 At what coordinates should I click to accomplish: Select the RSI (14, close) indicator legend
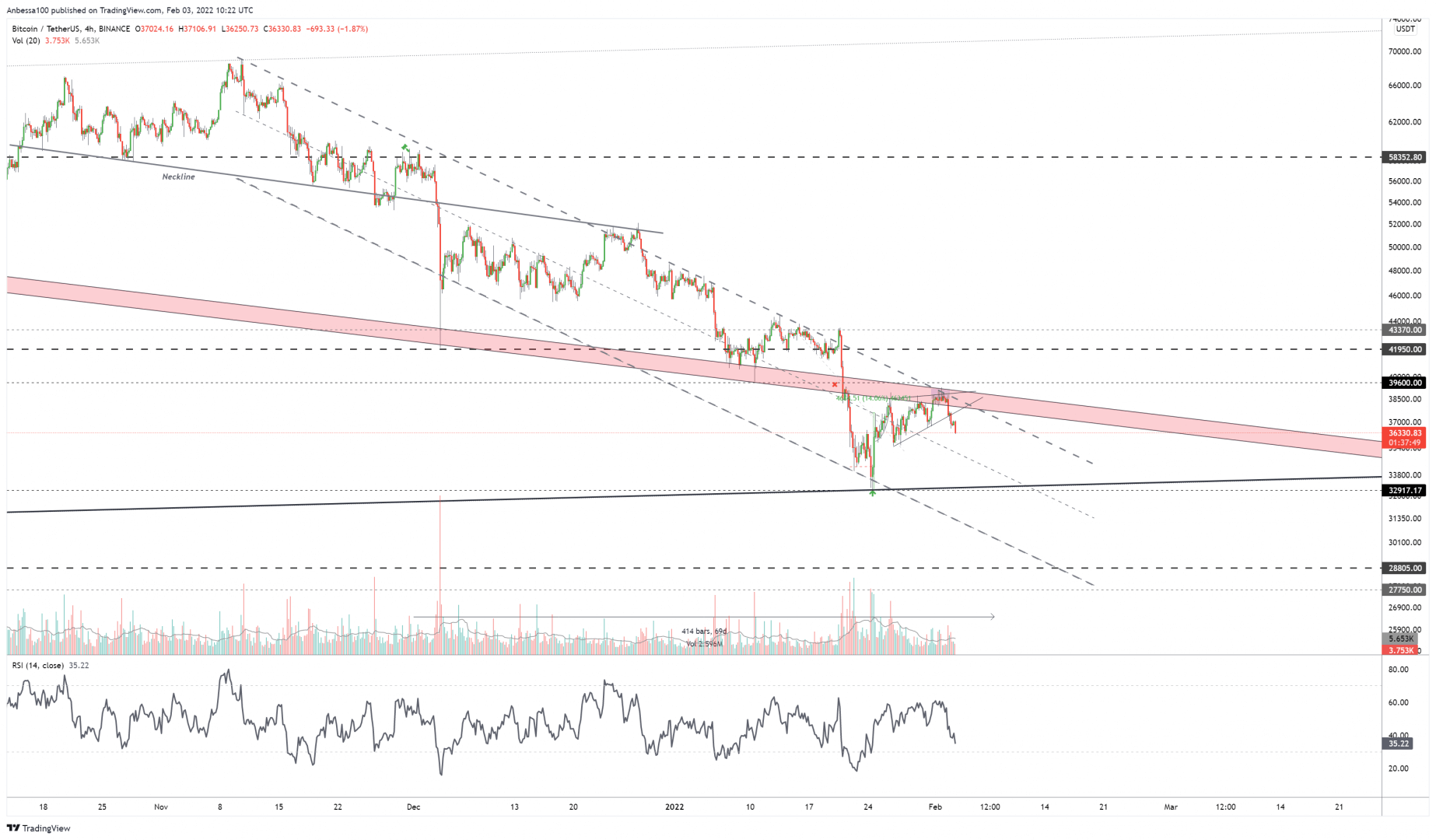[38, 666]
